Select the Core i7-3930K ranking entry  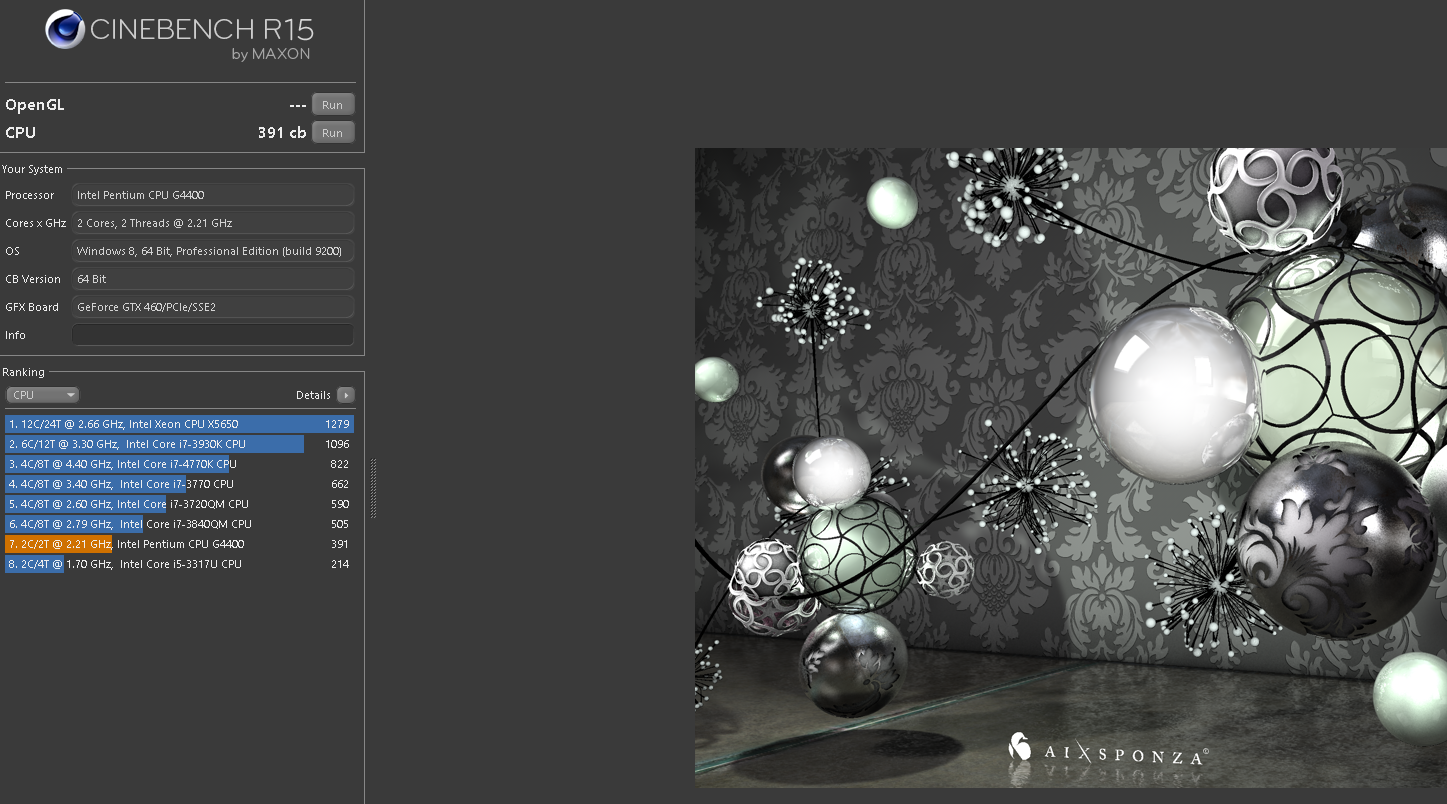(x=178, y=444)
